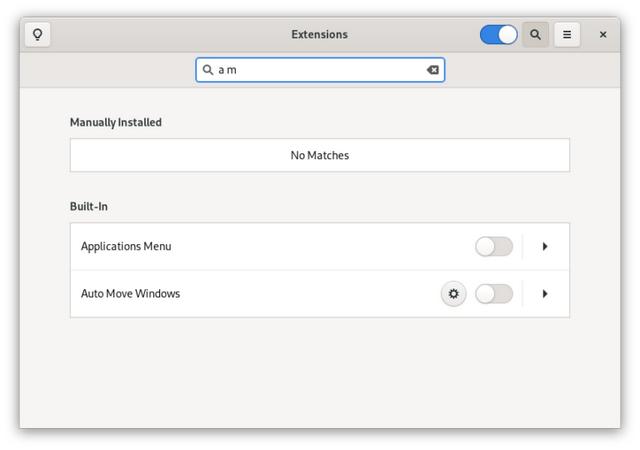Image resolution: width=640 pixels, height=450 pixels.
Task: Clear the search text with the backspace icon
Action: pyautogui.click(x=432, y=70)
